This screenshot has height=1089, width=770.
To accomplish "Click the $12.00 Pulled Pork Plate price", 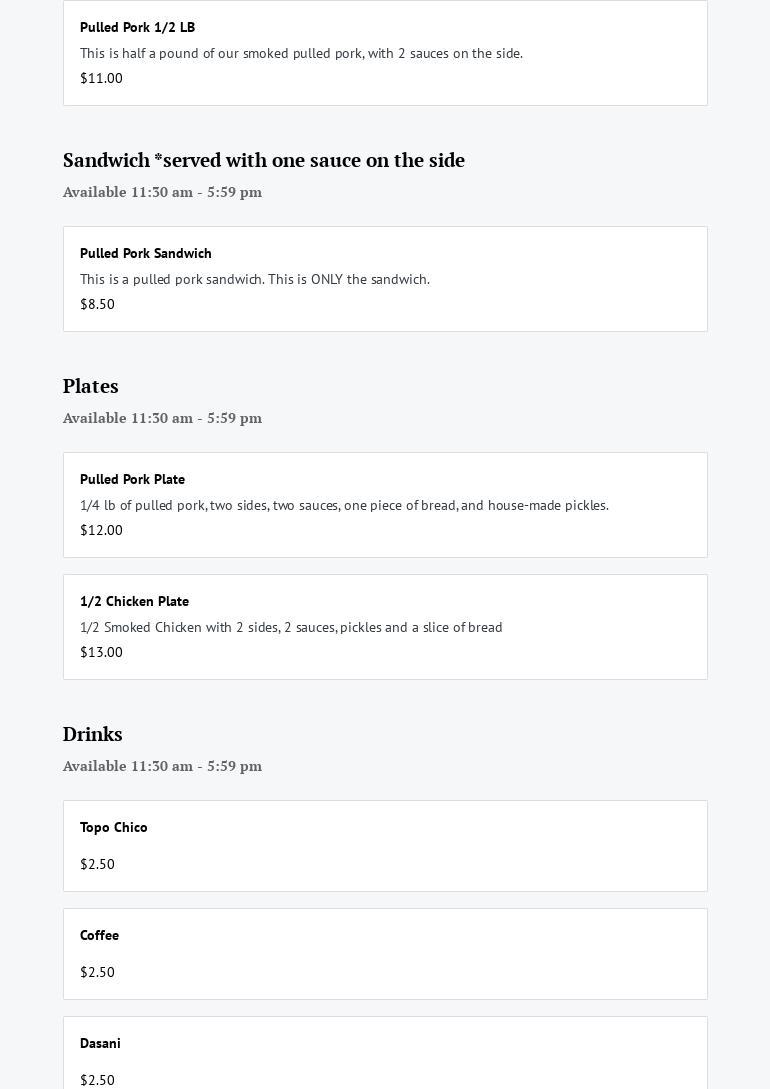I will 101,530.
